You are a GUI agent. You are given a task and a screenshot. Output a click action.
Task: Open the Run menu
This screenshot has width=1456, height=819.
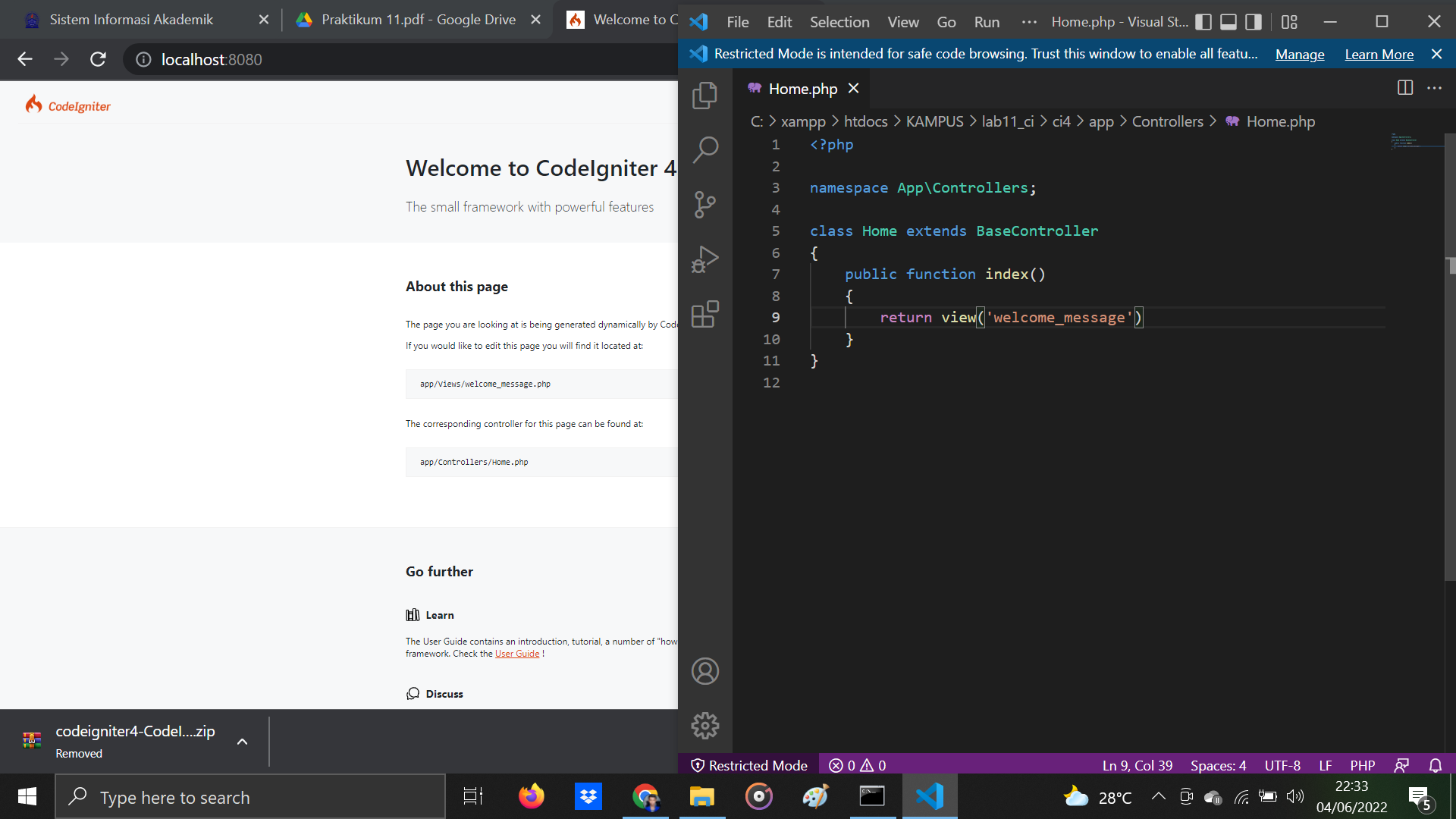986,22
